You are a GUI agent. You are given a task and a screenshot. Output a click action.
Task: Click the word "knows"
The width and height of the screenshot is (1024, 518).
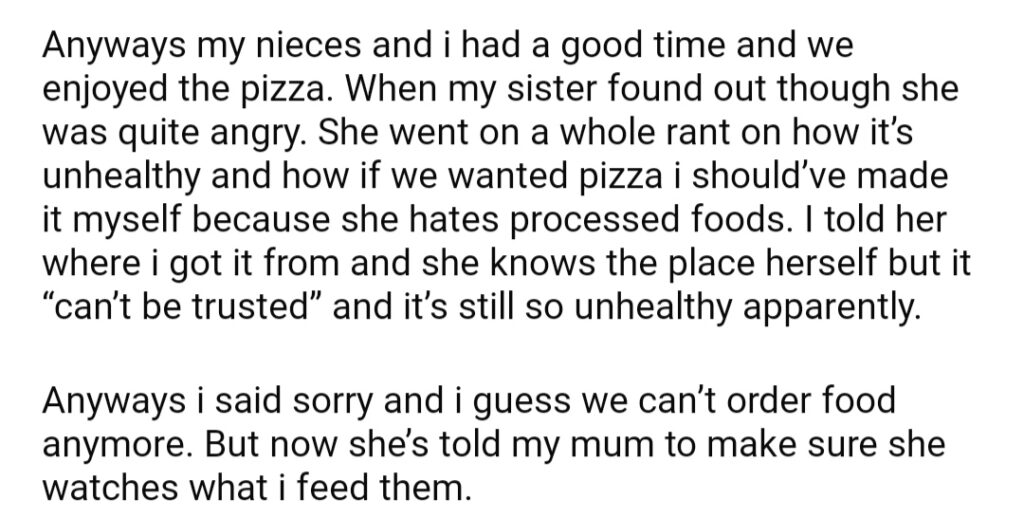[543, 264]
